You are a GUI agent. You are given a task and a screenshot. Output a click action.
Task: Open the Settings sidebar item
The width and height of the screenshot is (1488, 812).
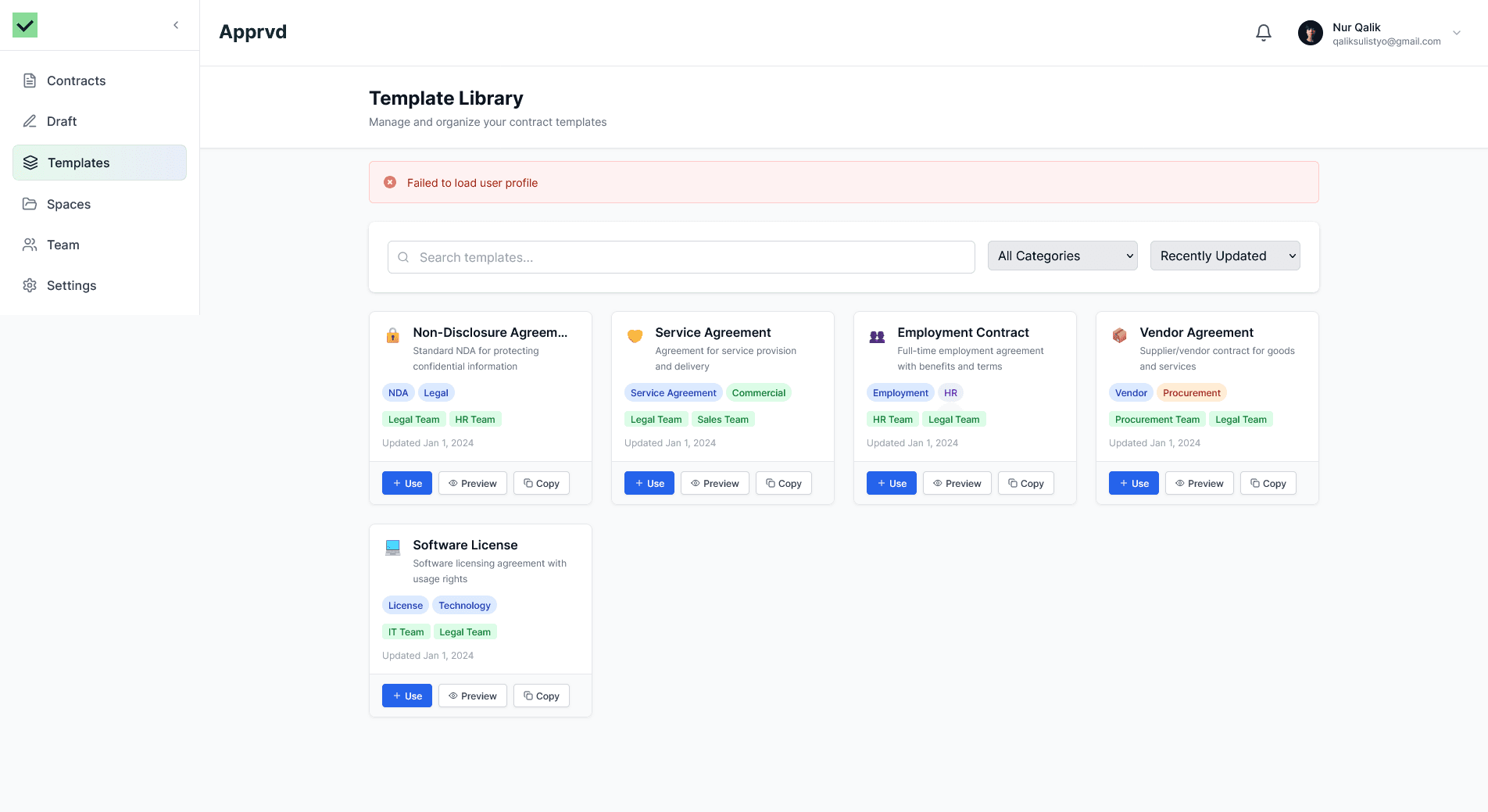tap(71, 285)
